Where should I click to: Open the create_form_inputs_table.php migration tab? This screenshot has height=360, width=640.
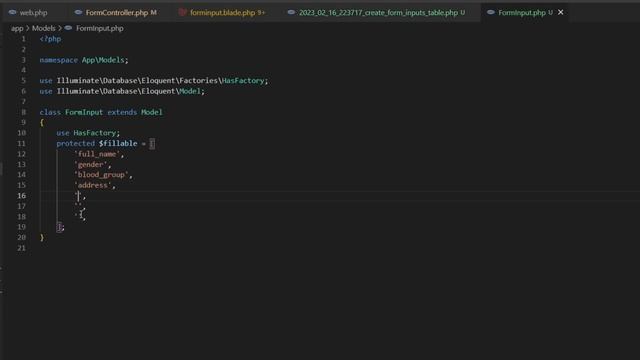click(x=378, y=13)
